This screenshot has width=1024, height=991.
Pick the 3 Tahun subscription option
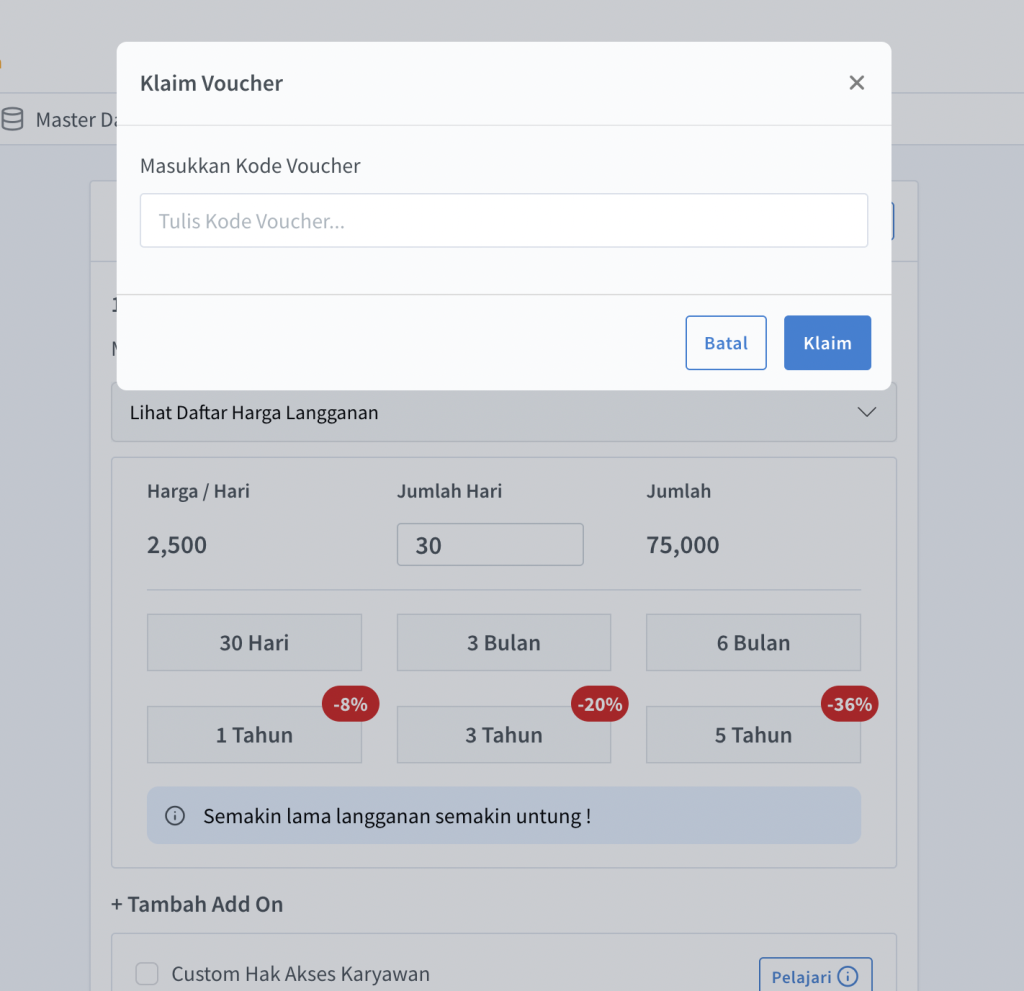503,735
